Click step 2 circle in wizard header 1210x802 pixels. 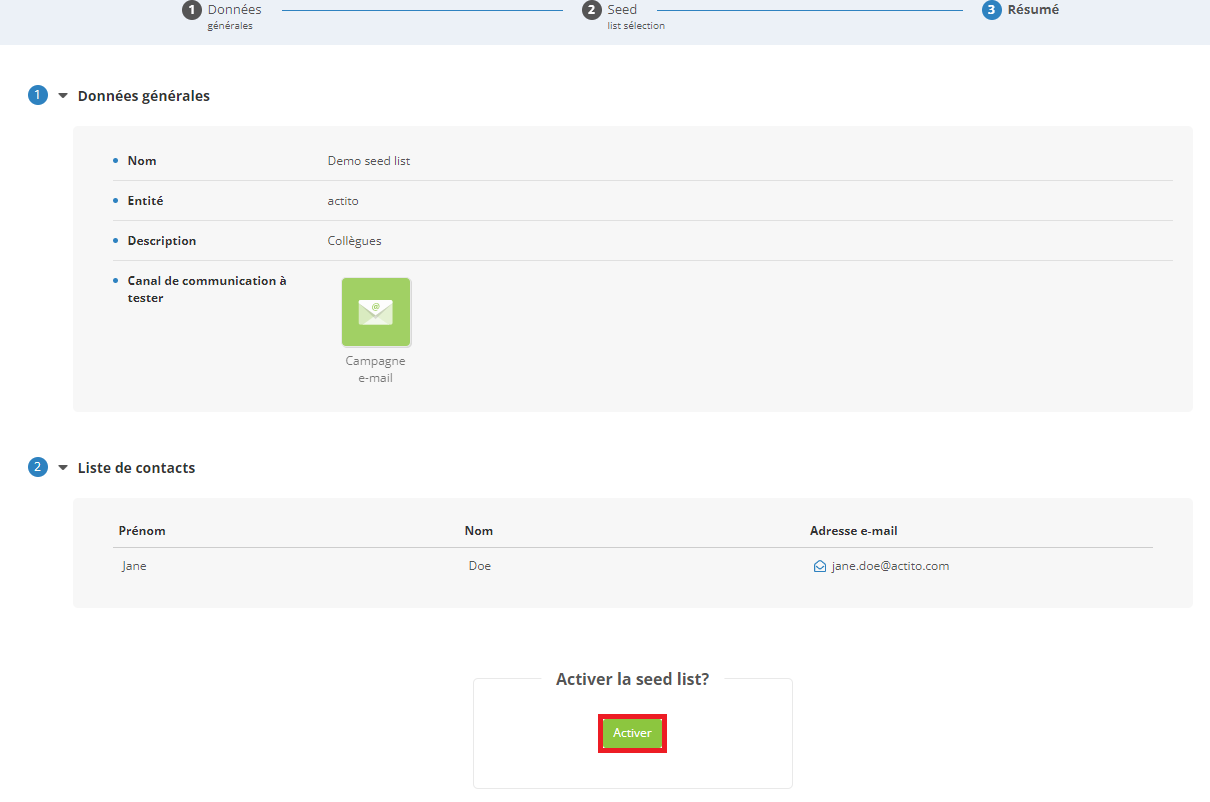pyautogui.click(x=592, y=10)
